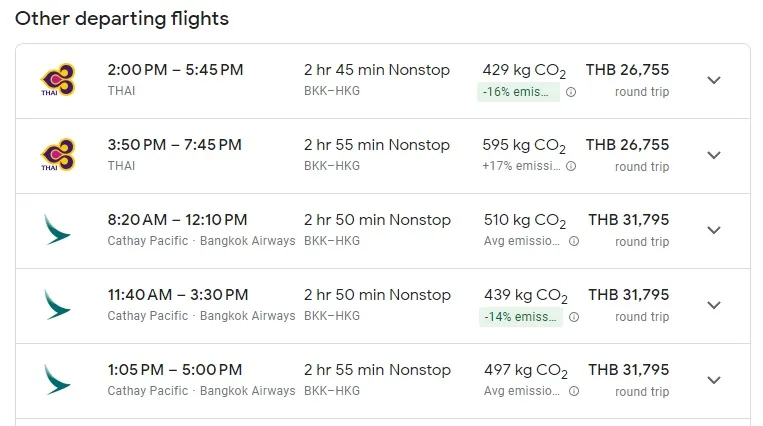Click the THAI airline logo on 2:00 PM flight
The image size is (763, 426).
(58, 80)
